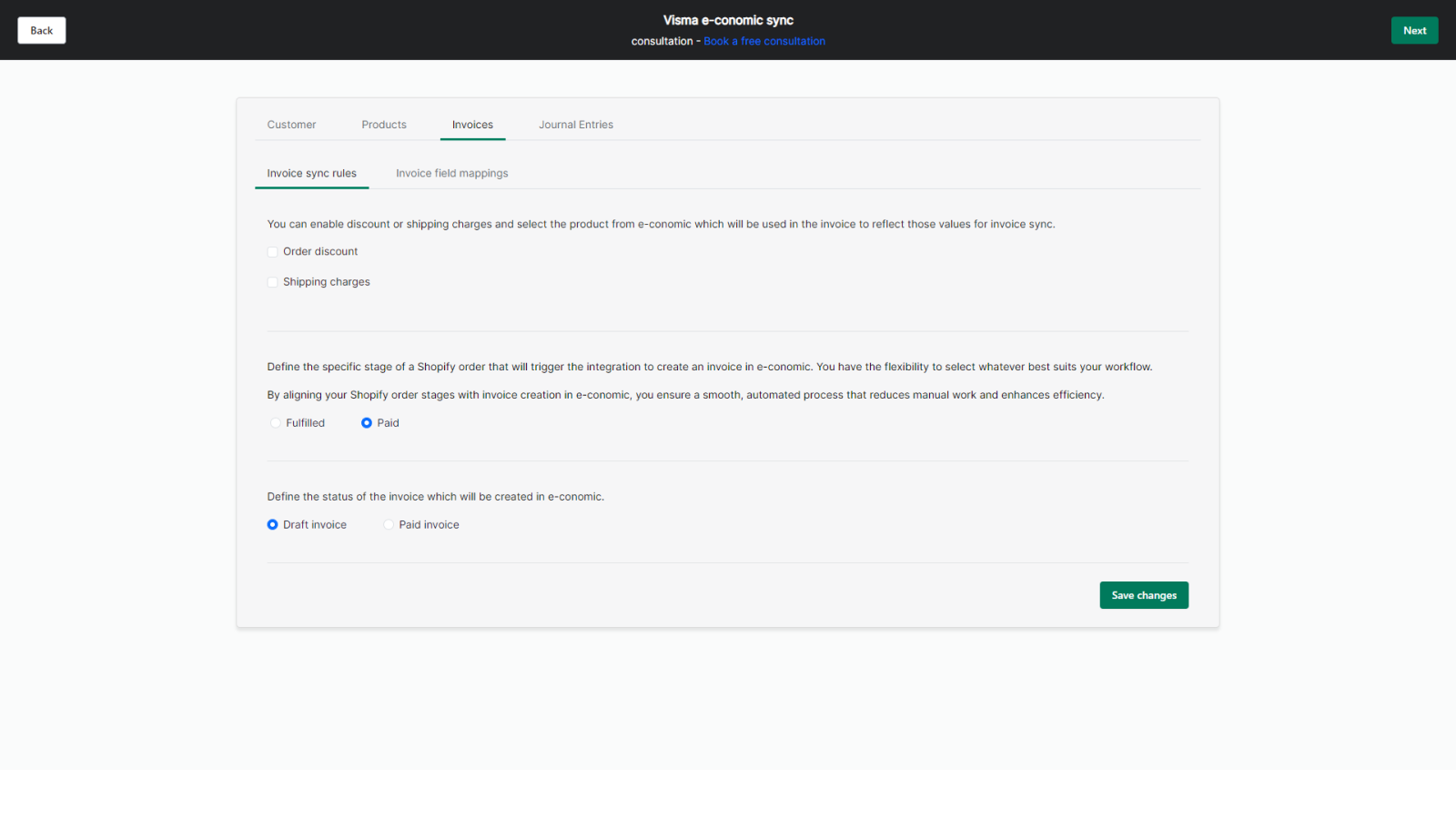Switch to Invoice field mappings
The height and width of the screenshot is (819, 1456).
(x=451, y=173)
